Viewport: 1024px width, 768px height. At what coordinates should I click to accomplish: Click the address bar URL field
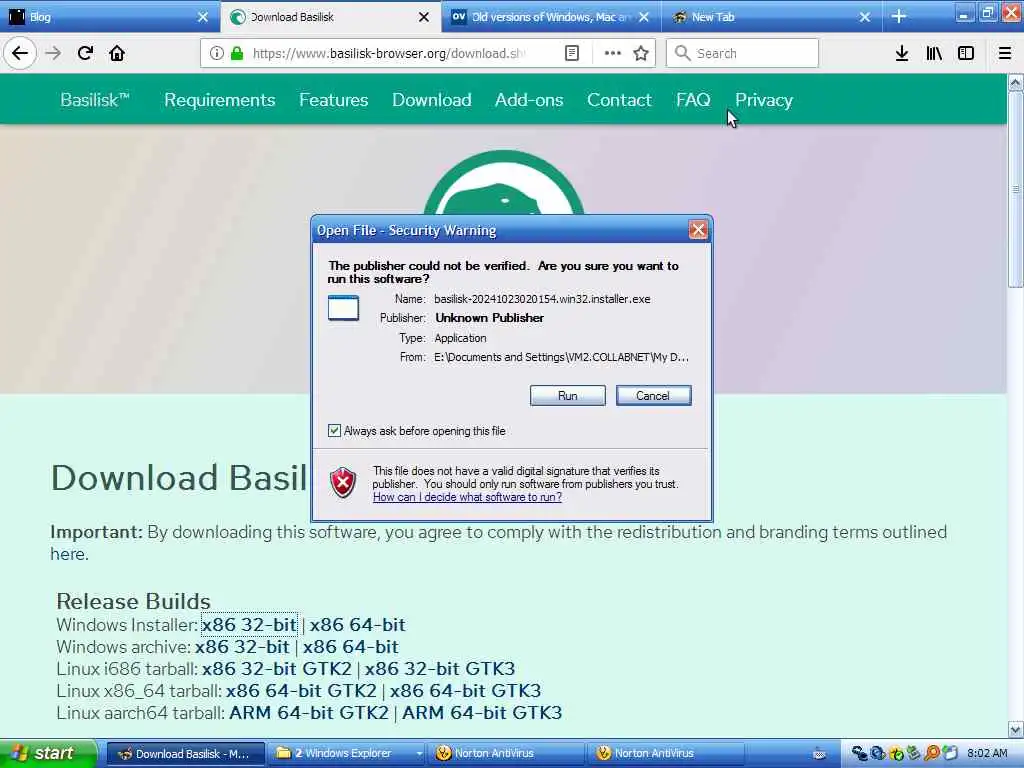pyautogui.click(x=389, y=53)
